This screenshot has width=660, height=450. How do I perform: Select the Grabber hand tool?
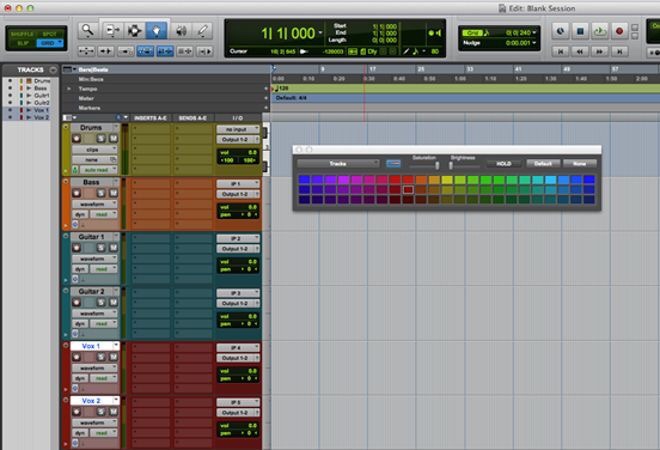[157, 30]
